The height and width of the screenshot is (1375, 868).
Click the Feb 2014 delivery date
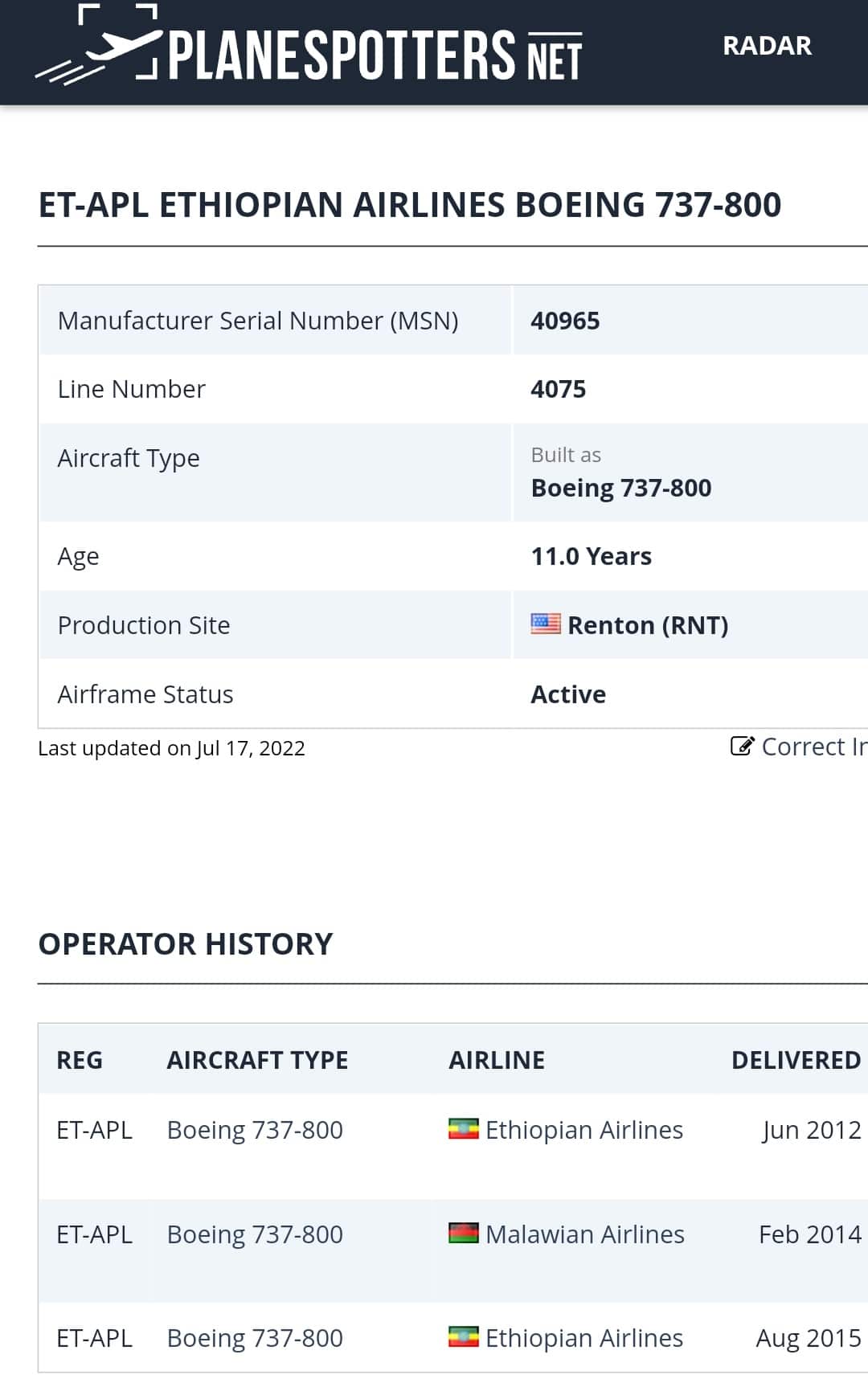(810, 1234)
